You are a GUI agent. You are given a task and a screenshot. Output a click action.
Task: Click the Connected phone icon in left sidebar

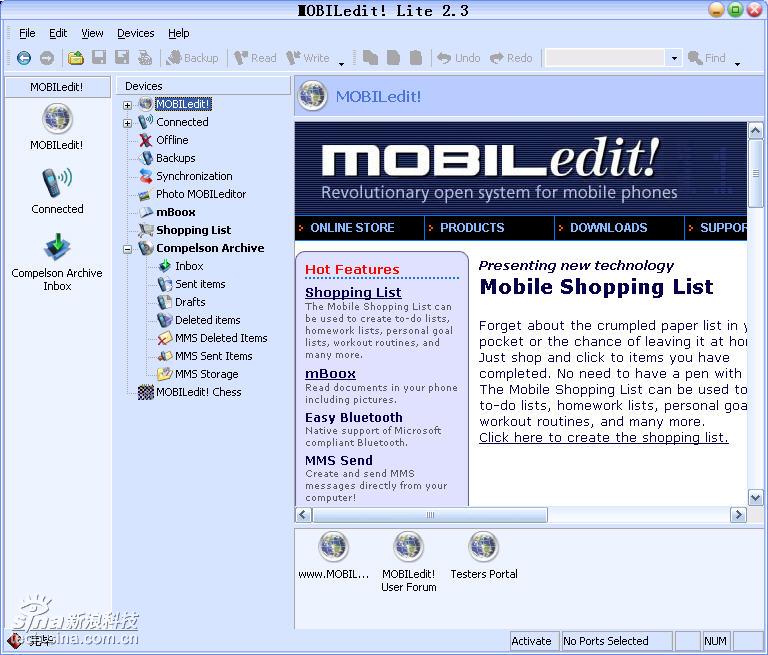point(57,184)
